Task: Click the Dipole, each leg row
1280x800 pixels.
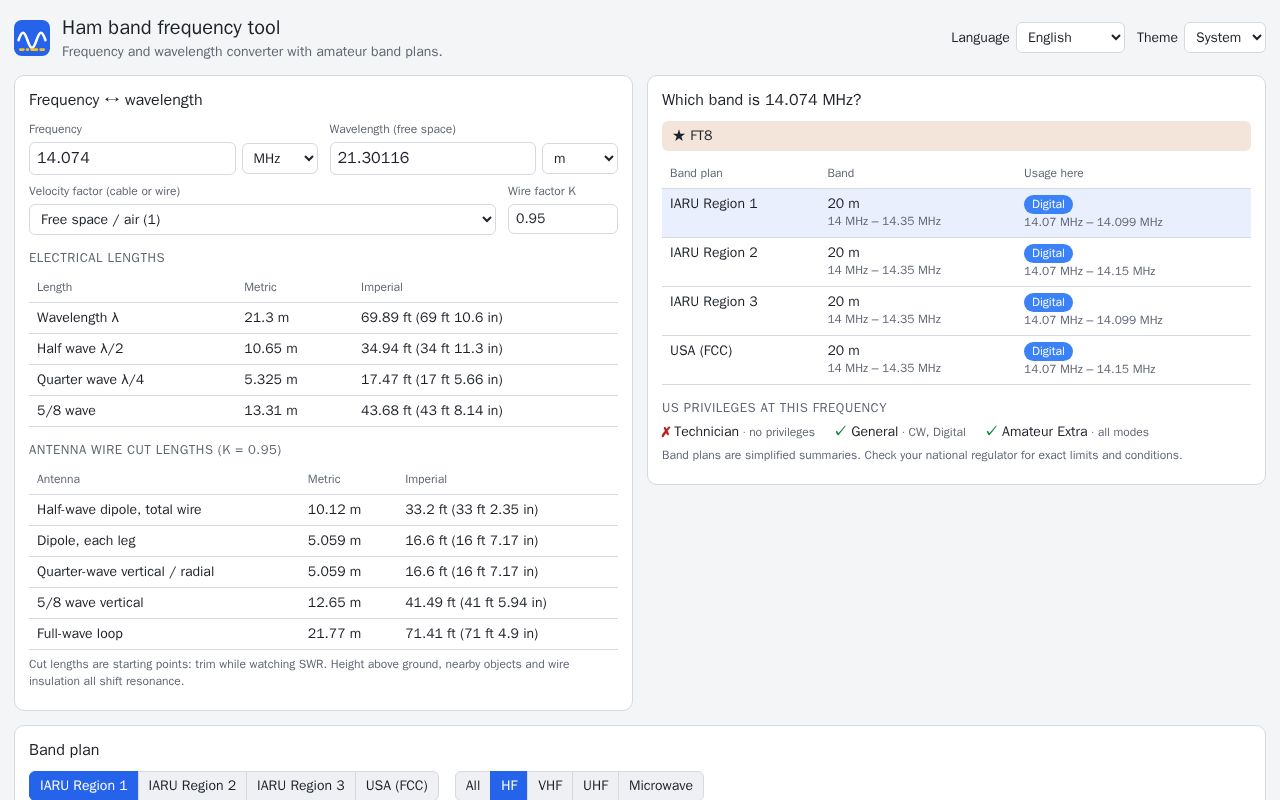Action: [x=323, y=541]
